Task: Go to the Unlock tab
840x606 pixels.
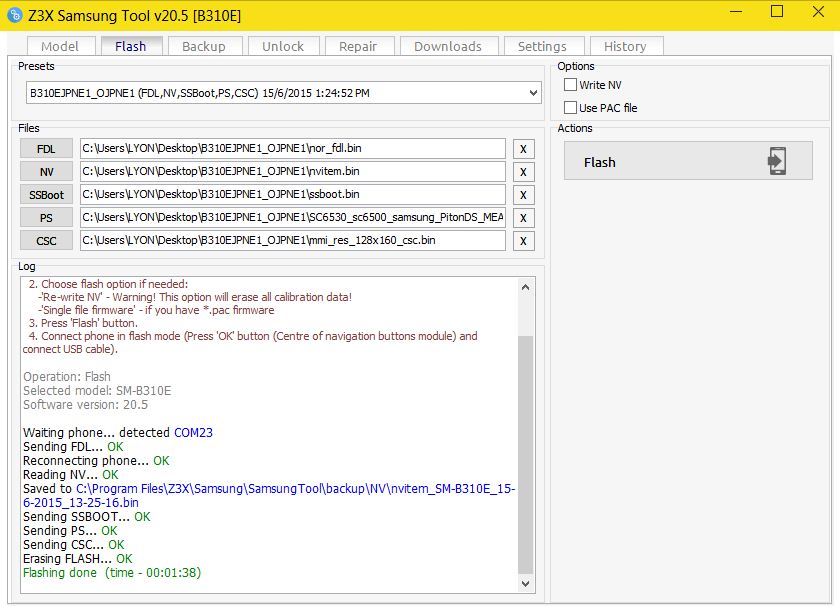Action: click(283, 46)
